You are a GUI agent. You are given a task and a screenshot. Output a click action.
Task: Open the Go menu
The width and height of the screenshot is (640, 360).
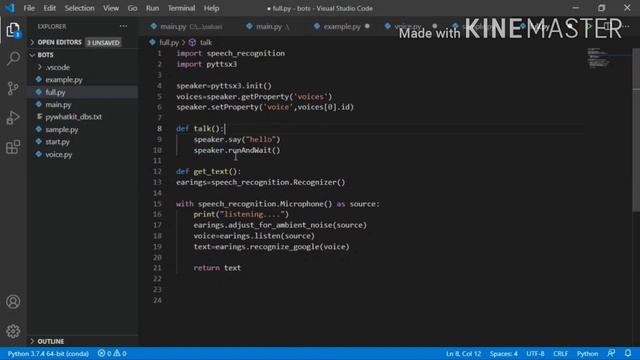coord(132,8)
